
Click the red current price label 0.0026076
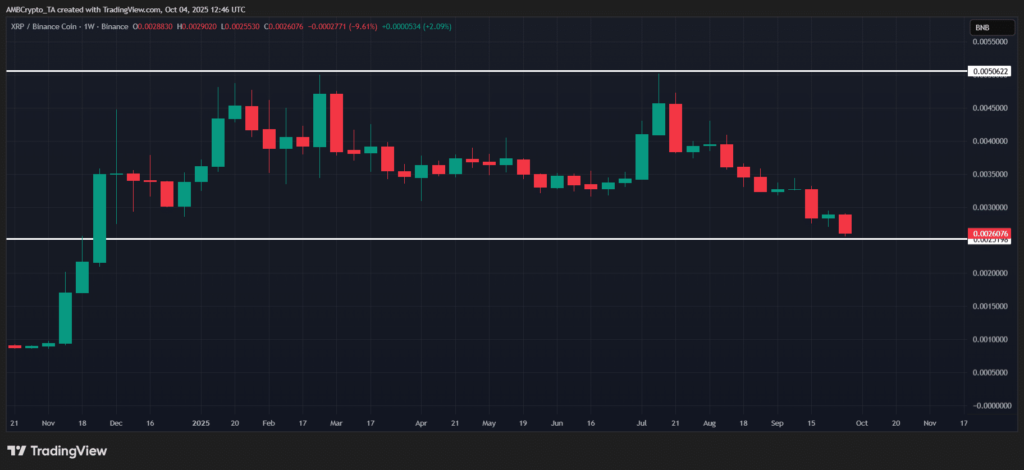pyautogui.click(x=989, y=233)
